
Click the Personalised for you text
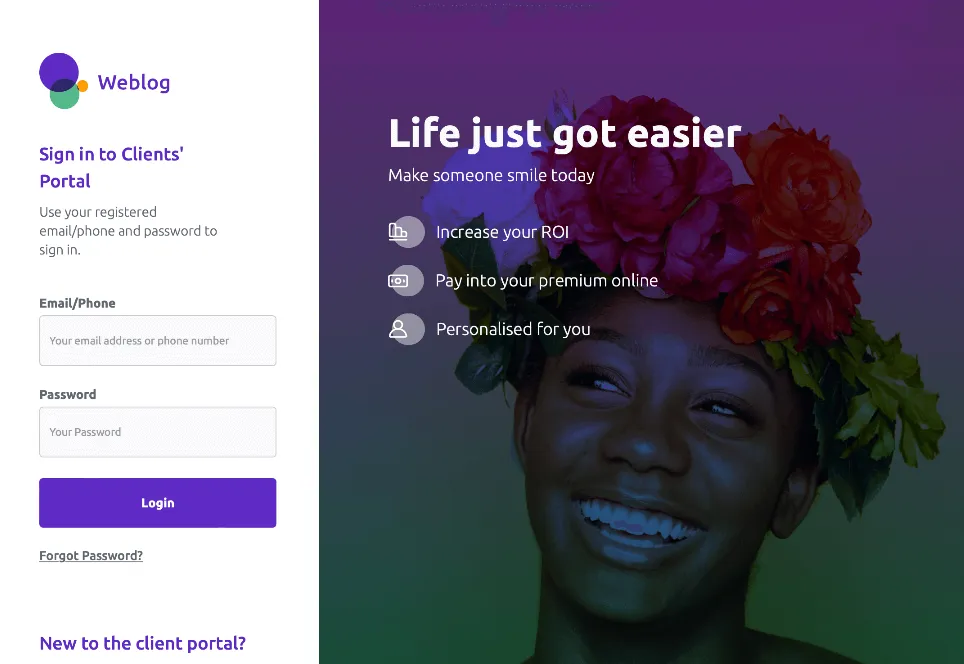[513, 330]
